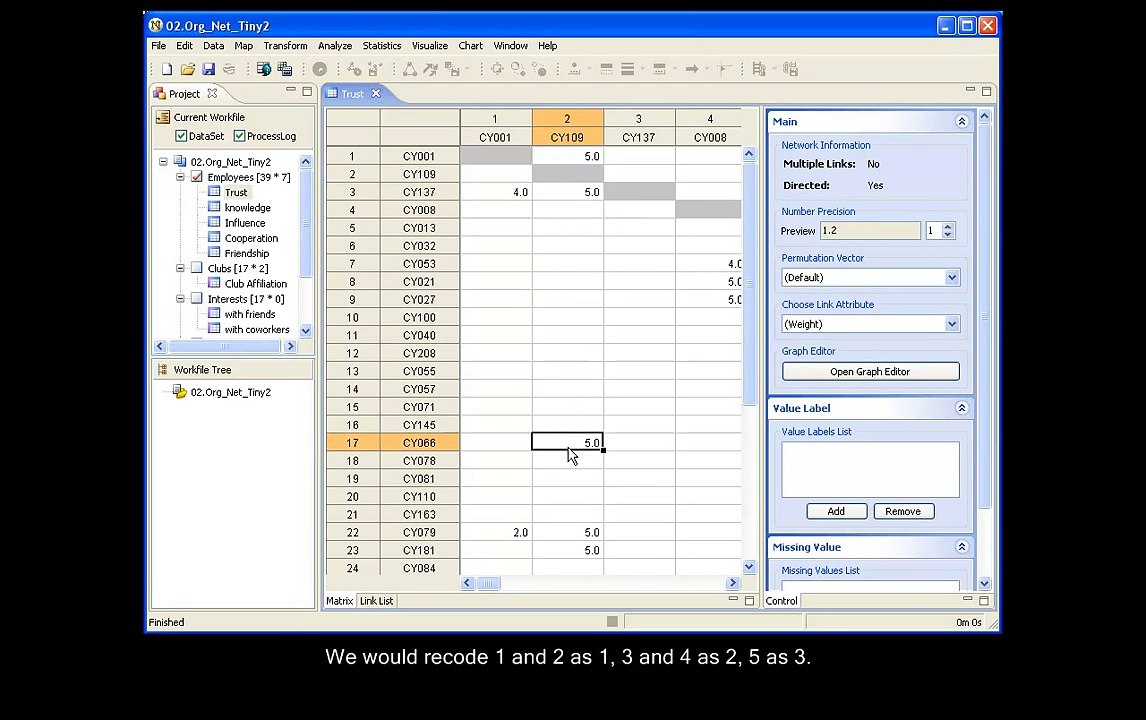Switch to the Matrix tab
The image size is (1146, 720).
click(x=339, y=601)
